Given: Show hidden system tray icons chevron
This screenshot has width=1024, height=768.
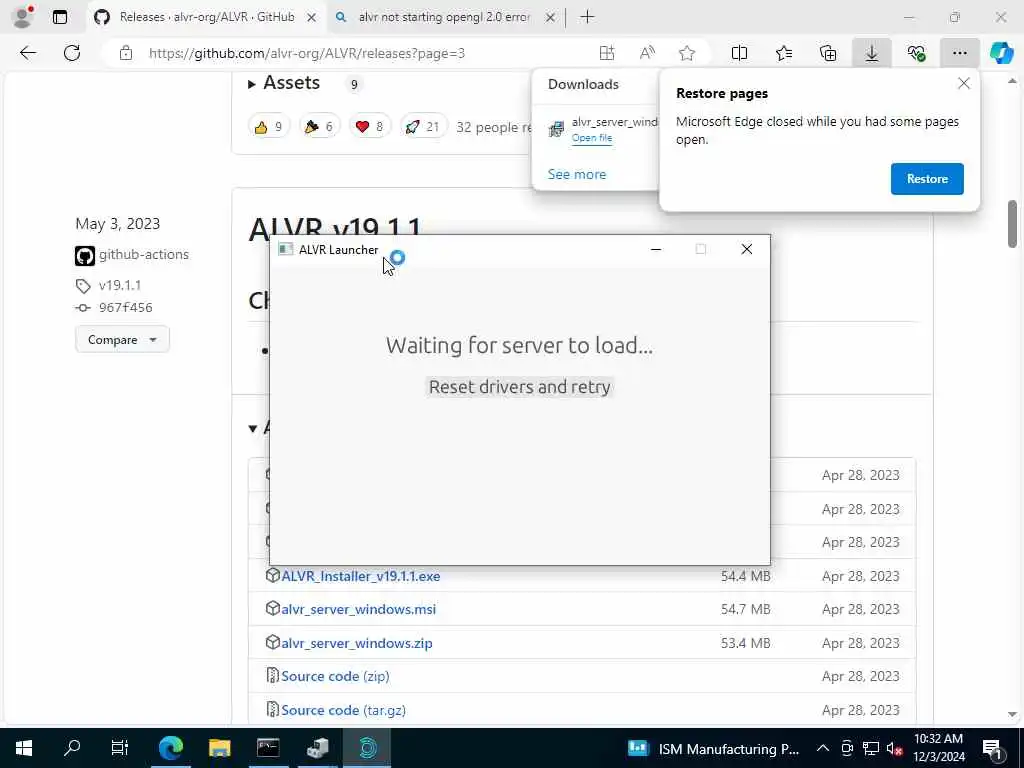Looking at the screenshot, I should [823, 748].
